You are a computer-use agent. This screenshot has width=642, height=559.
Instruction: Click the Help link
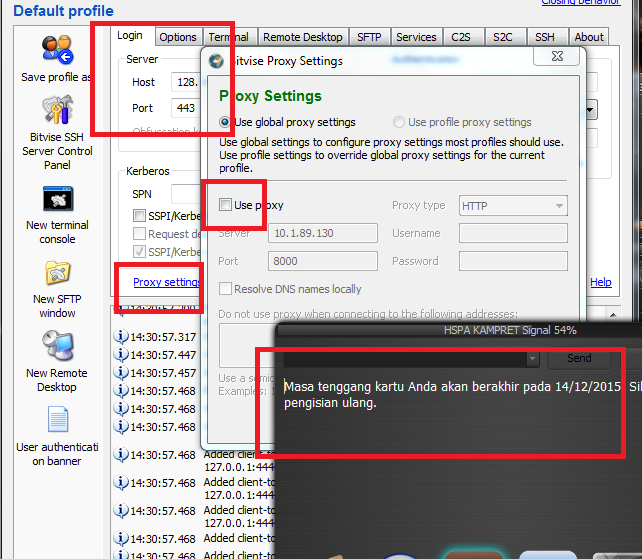pos(601,282)
